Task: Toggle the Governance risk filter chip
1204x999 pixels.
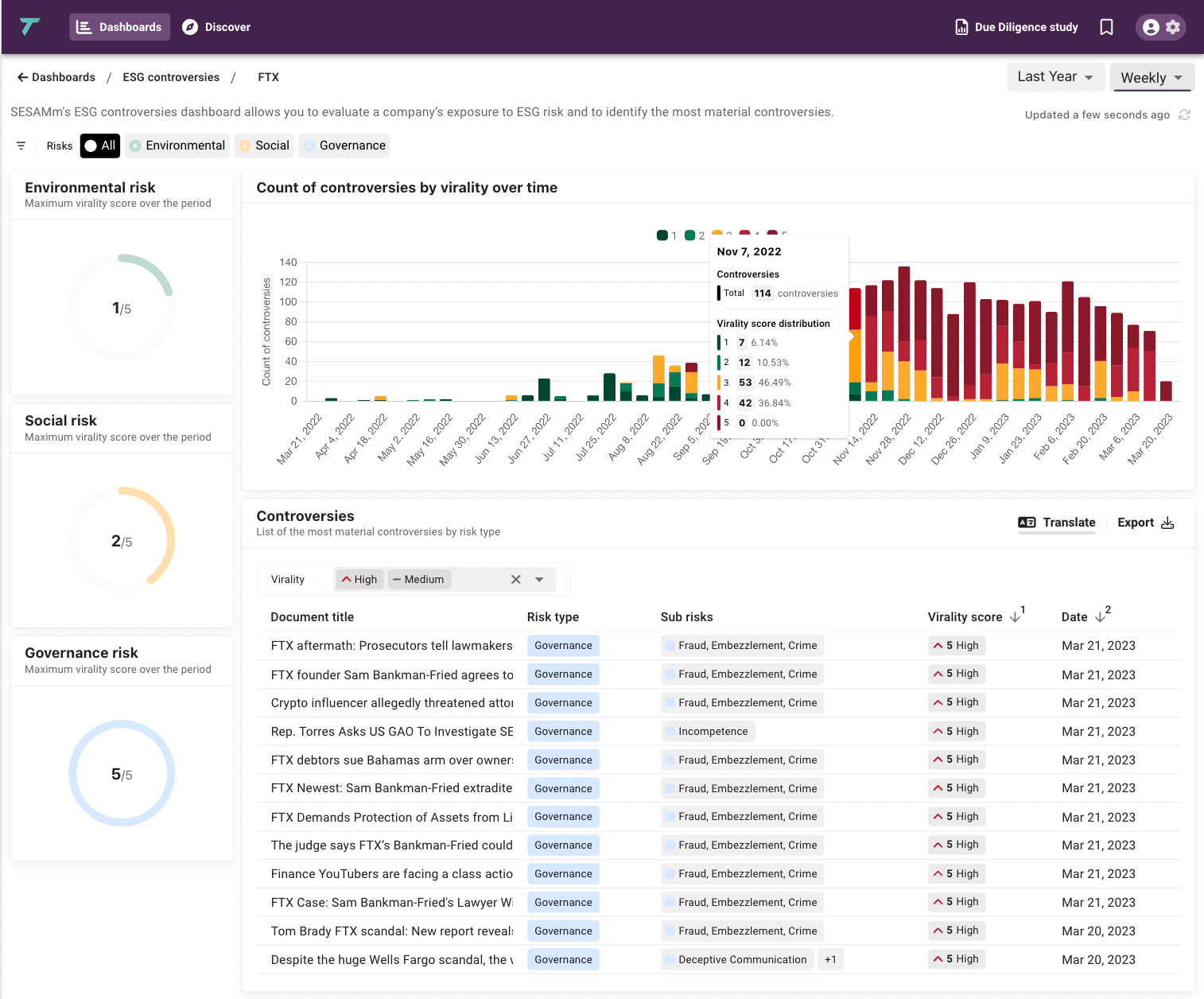Action: [344, 146]
